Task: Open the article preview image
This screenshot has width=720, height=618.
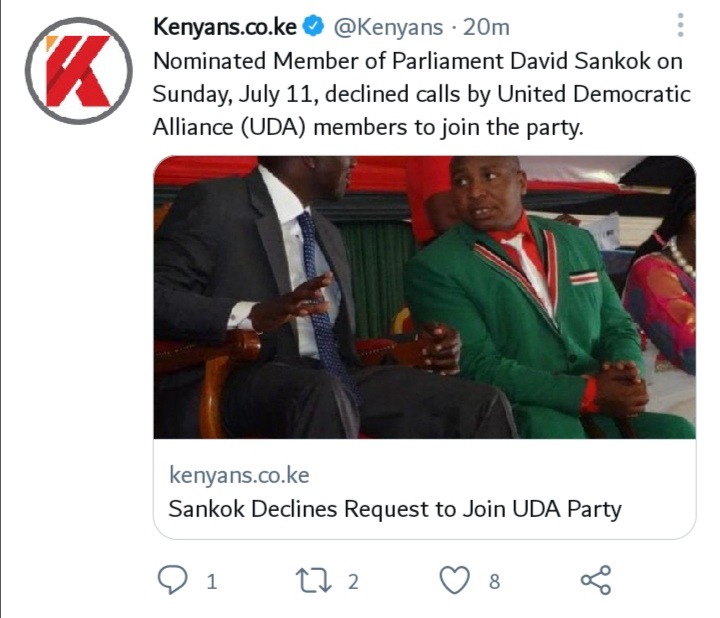Action: [x=424, y=297]
